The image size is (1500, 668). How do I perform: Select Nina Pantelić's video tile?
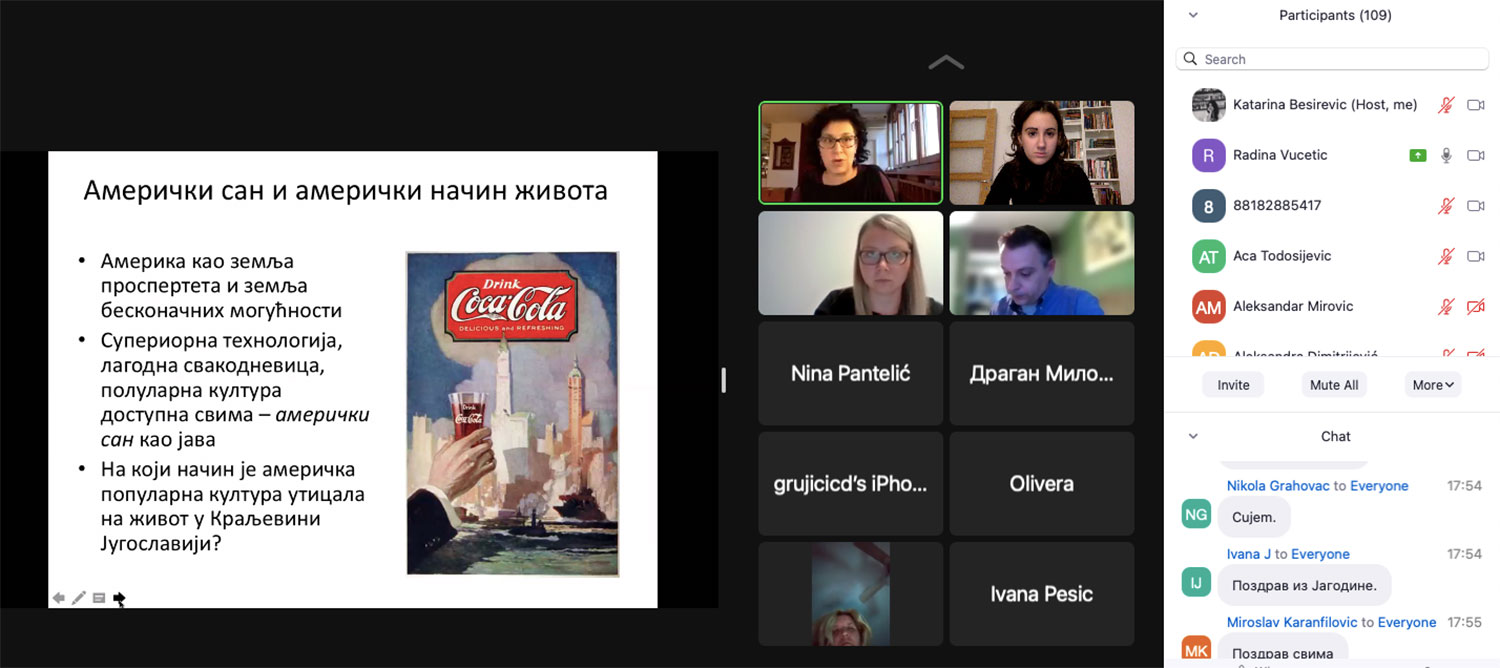pyautogui.click(x=850, y=373)
